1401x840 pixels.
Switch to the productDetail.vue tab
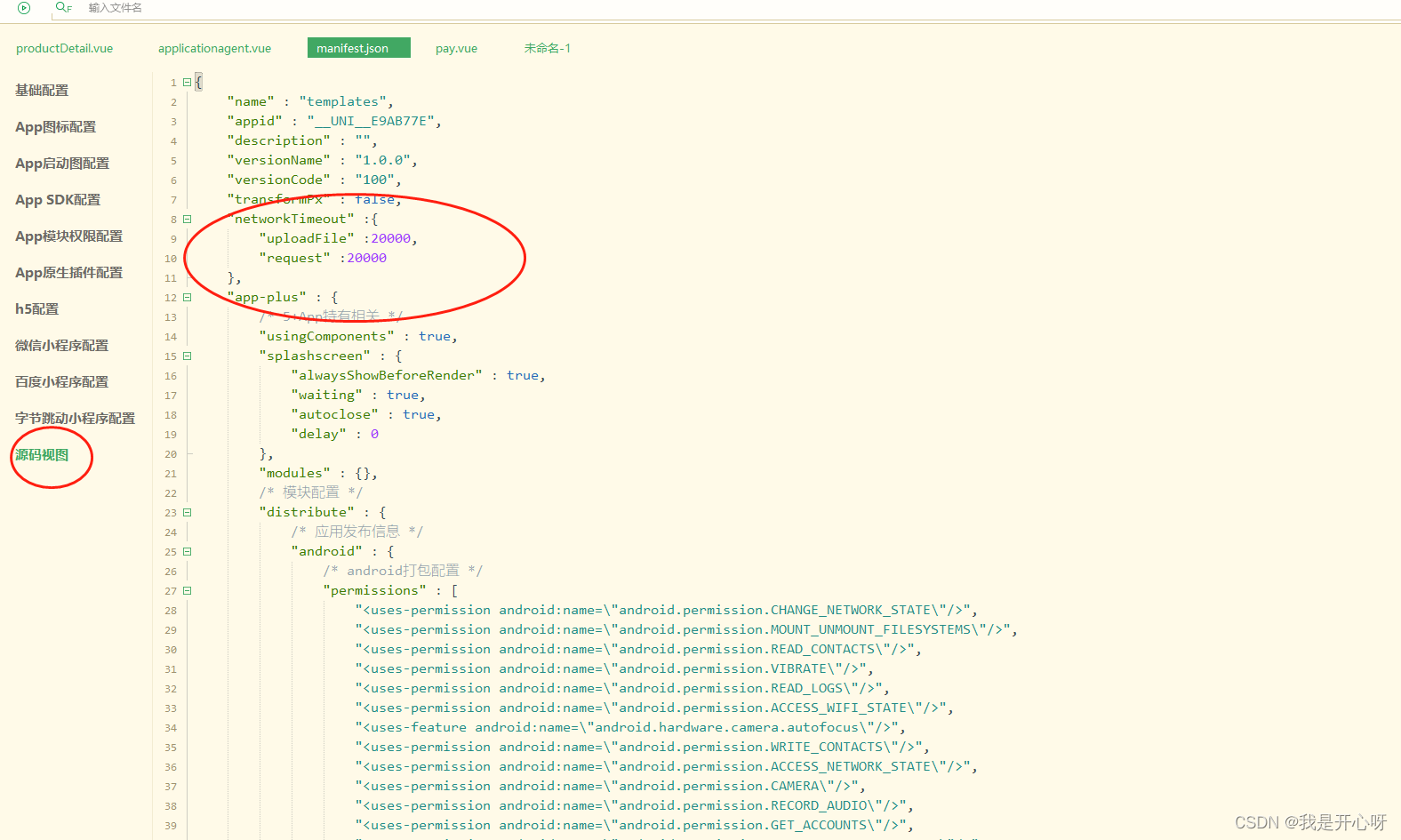(x=64, y=48)
